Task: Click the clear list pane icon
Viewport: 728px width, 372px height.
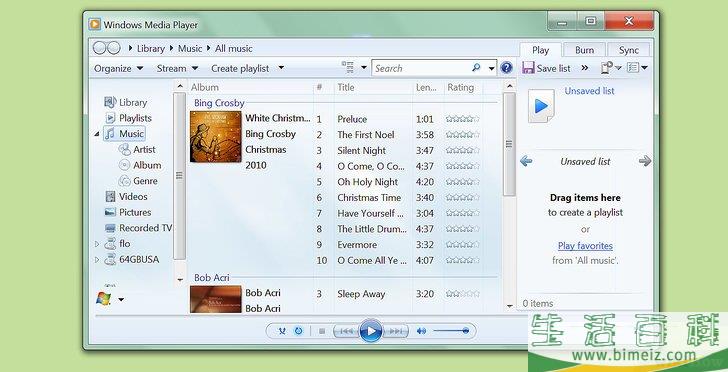Action: [x=606, y=68]
